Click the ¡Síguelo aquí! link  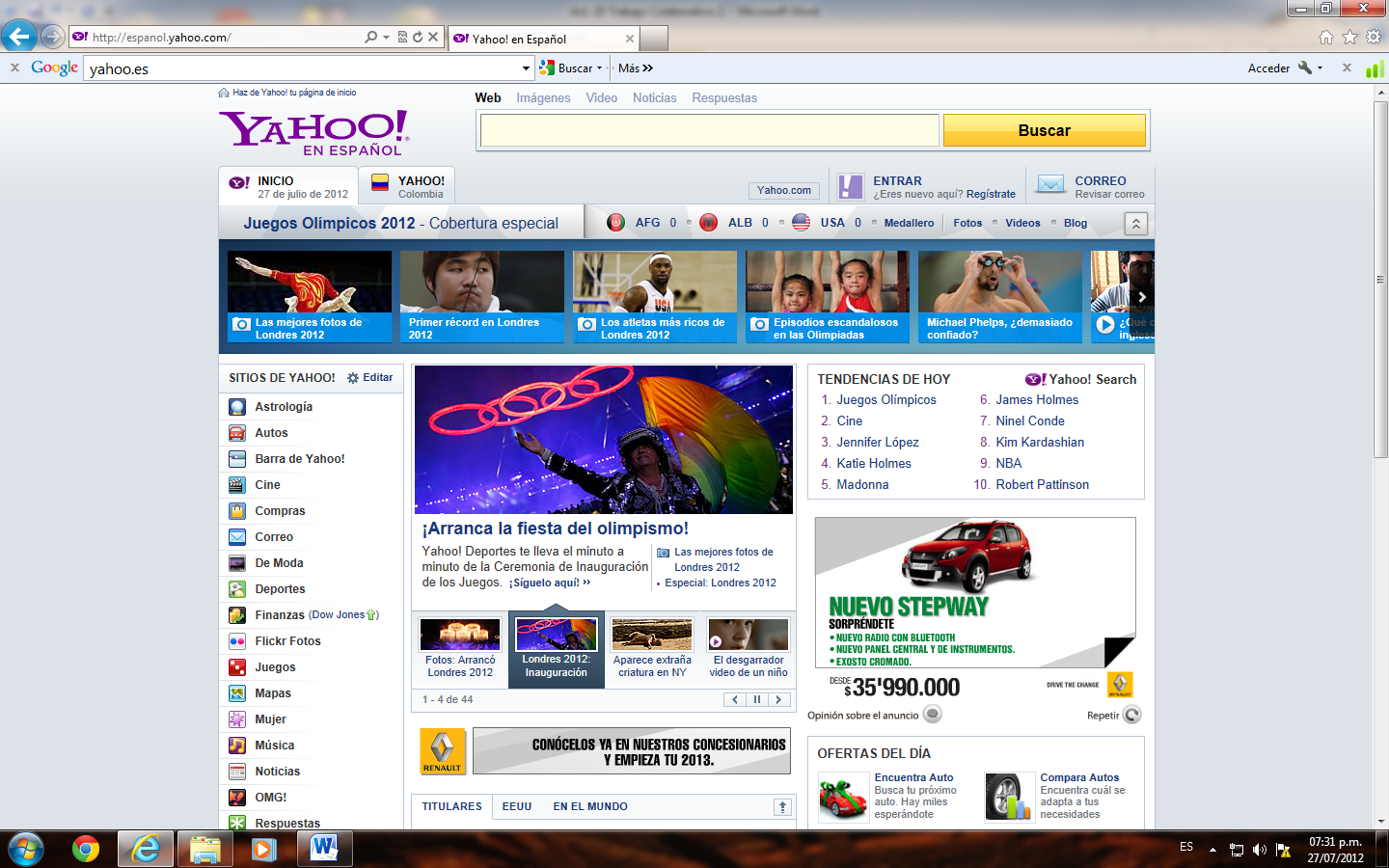[549, 583]
